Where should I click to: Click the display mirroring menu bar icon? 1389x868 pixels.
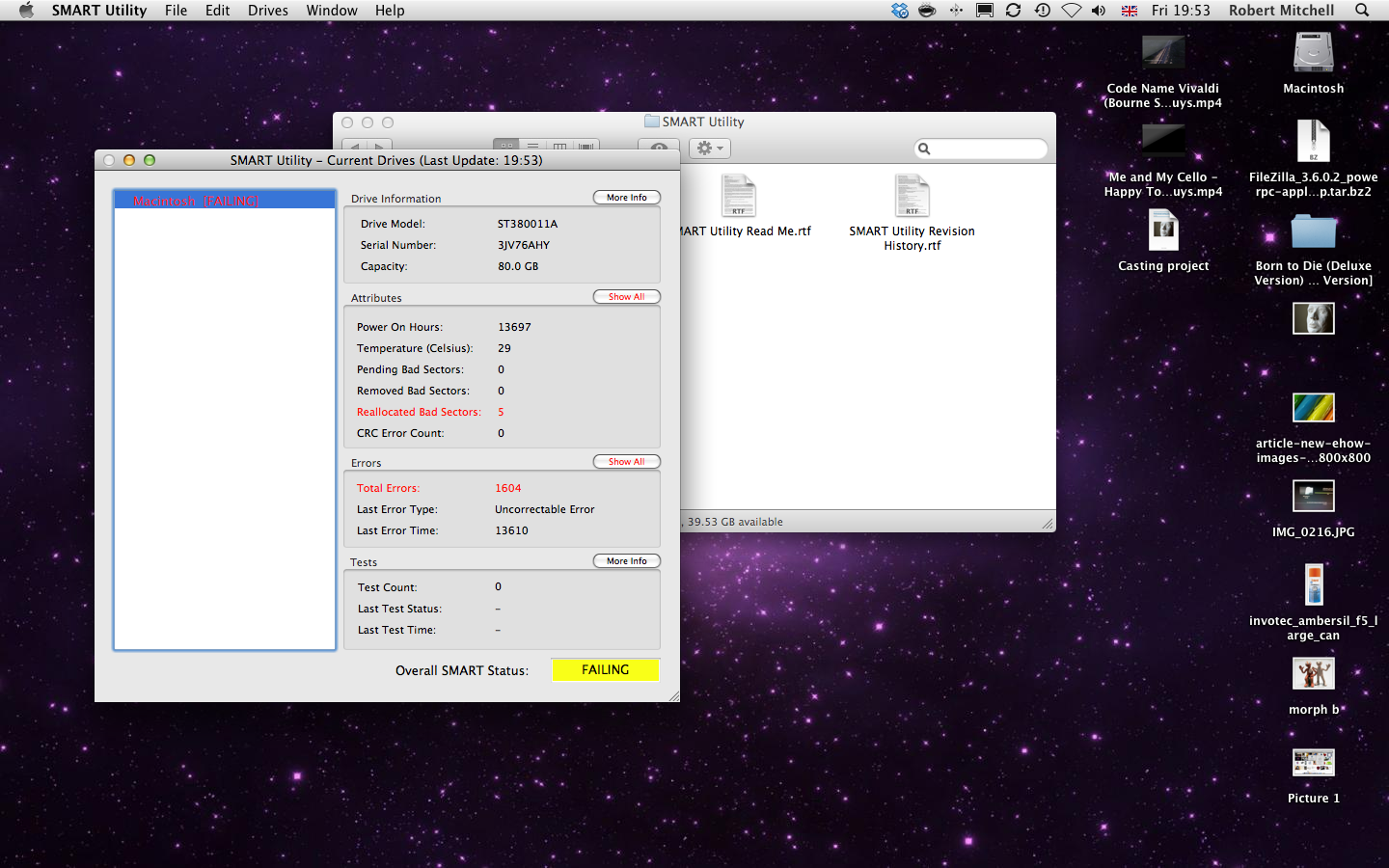[x=985, y=10]
